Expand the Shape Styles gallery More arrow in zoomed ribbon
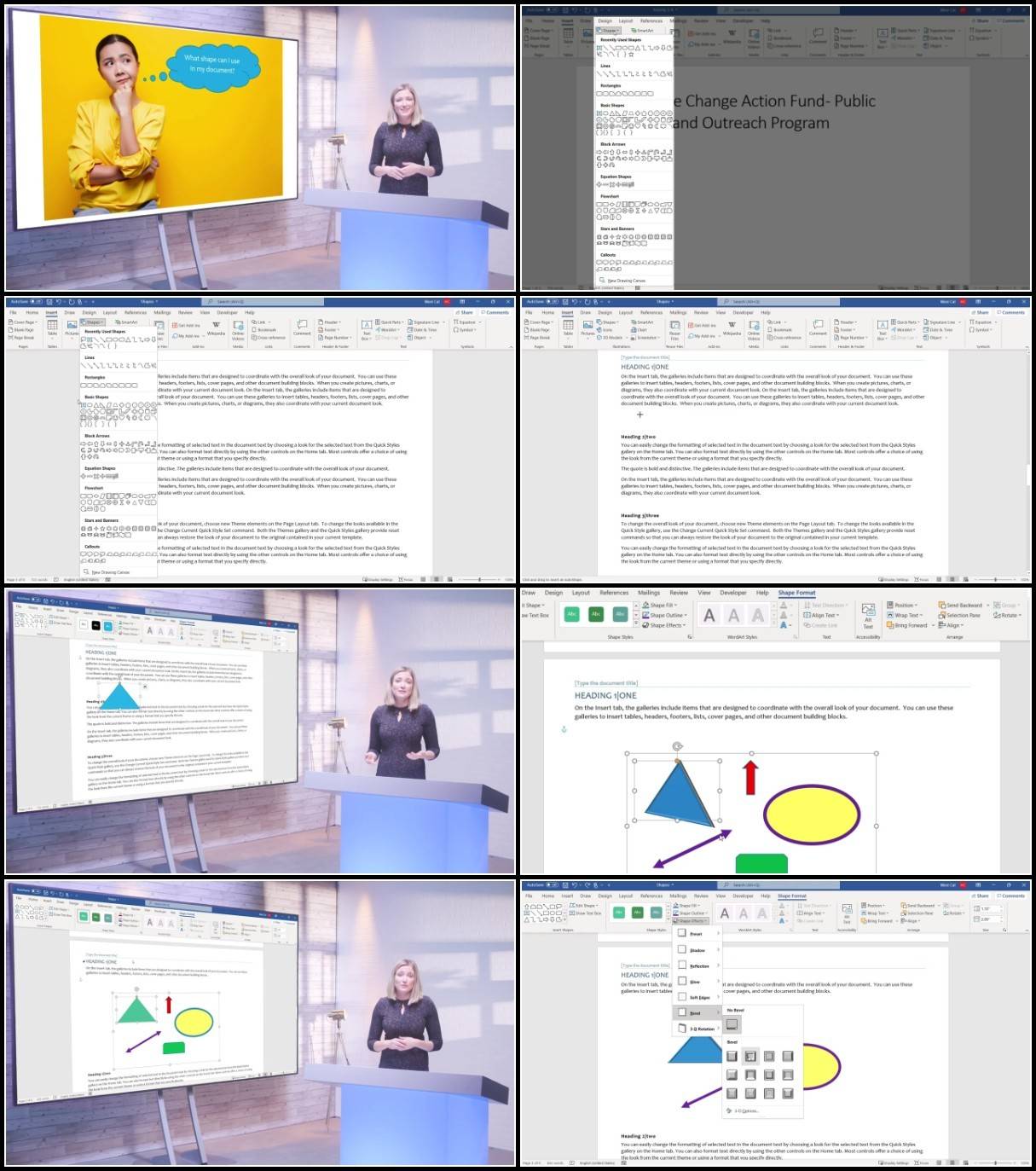This screenshot has width=1036, height=1171. tap(636, 623)
